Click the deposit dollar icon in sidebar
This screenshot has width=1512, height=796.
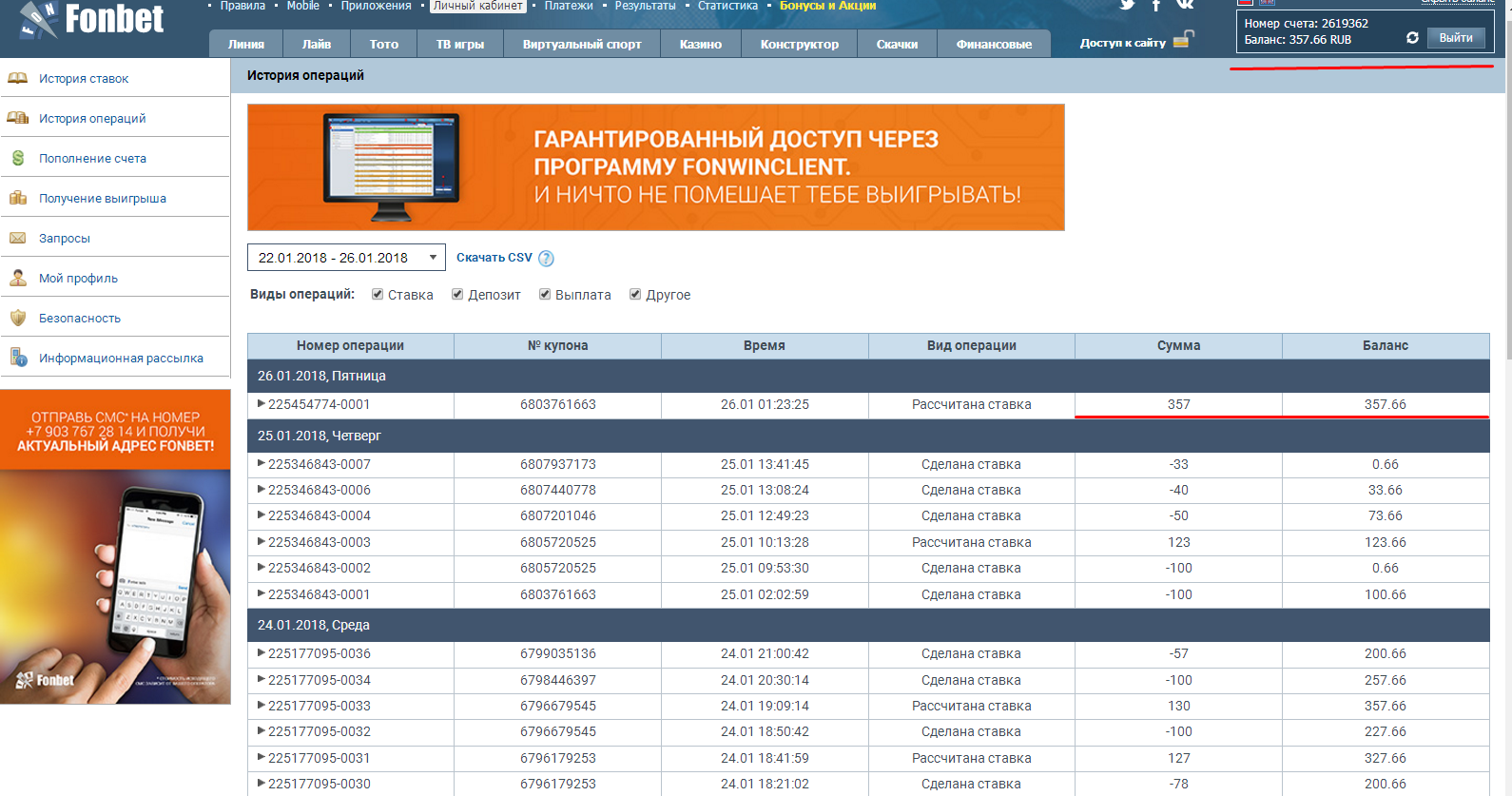18,159
